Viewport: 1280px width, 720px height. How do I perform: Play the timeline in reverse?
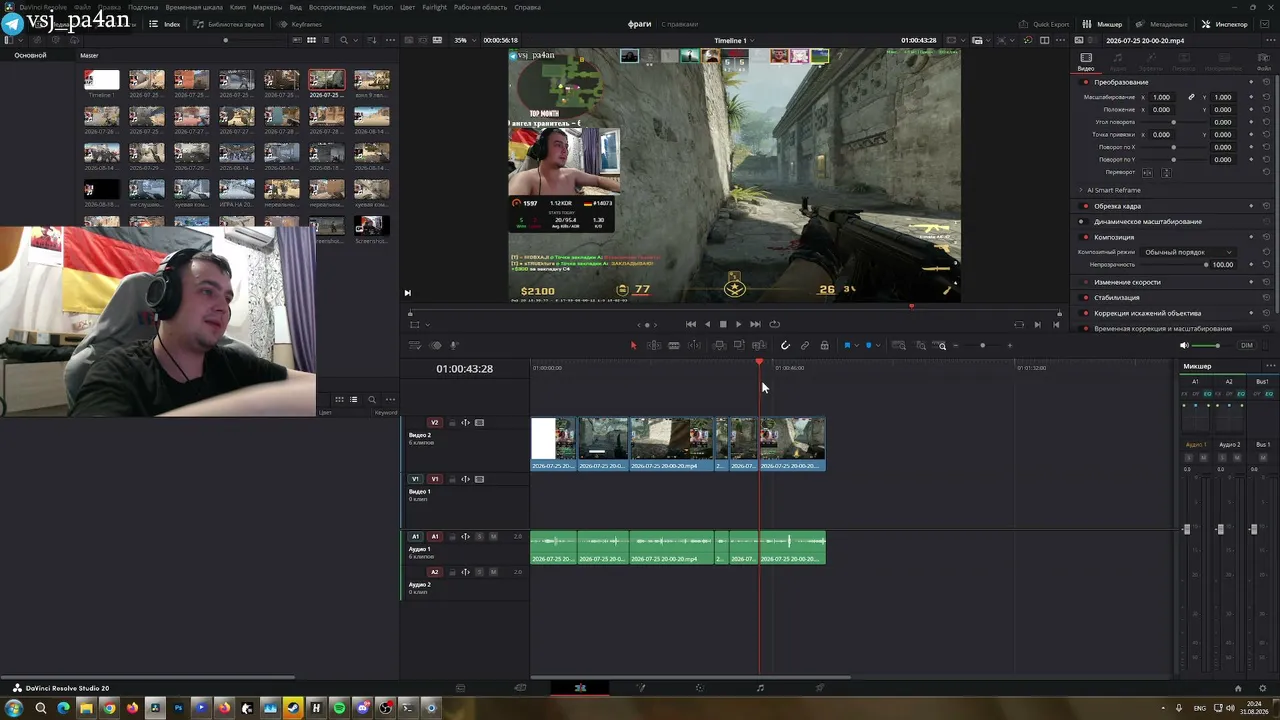(x=707, y=324)
